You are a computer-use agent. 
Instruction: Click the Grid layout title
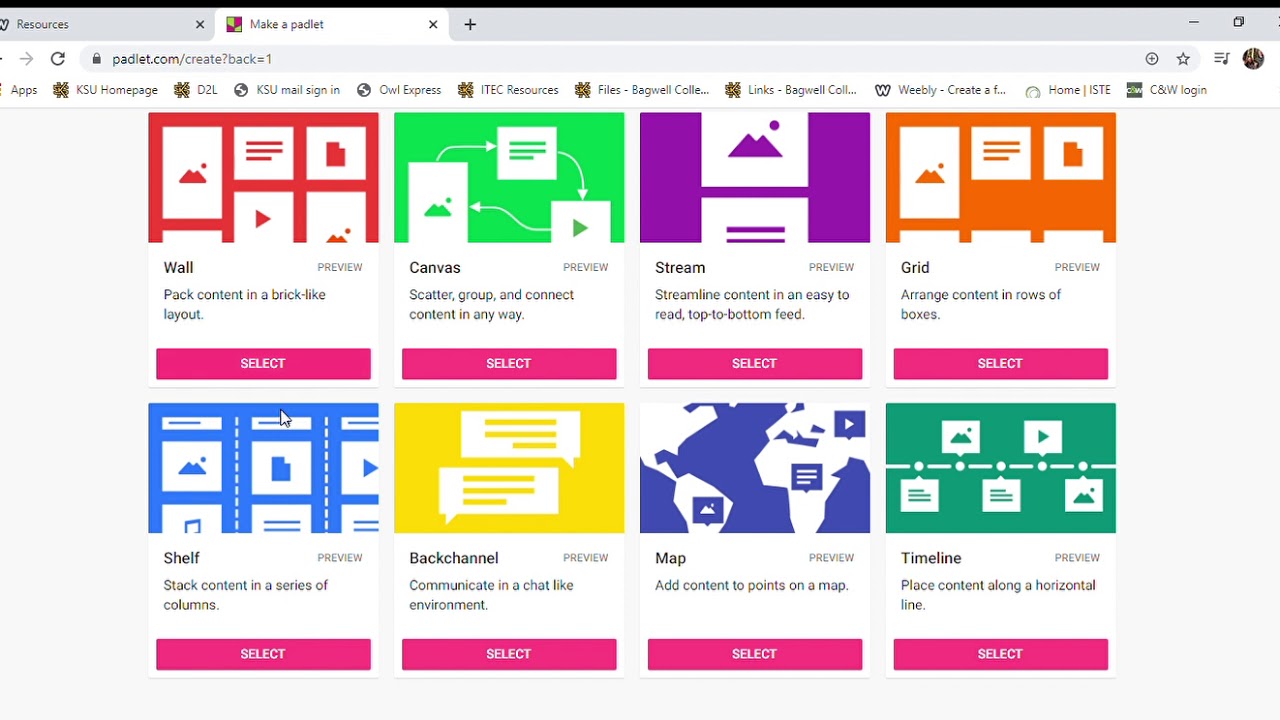pyautogui.click(x=915, y=268)
